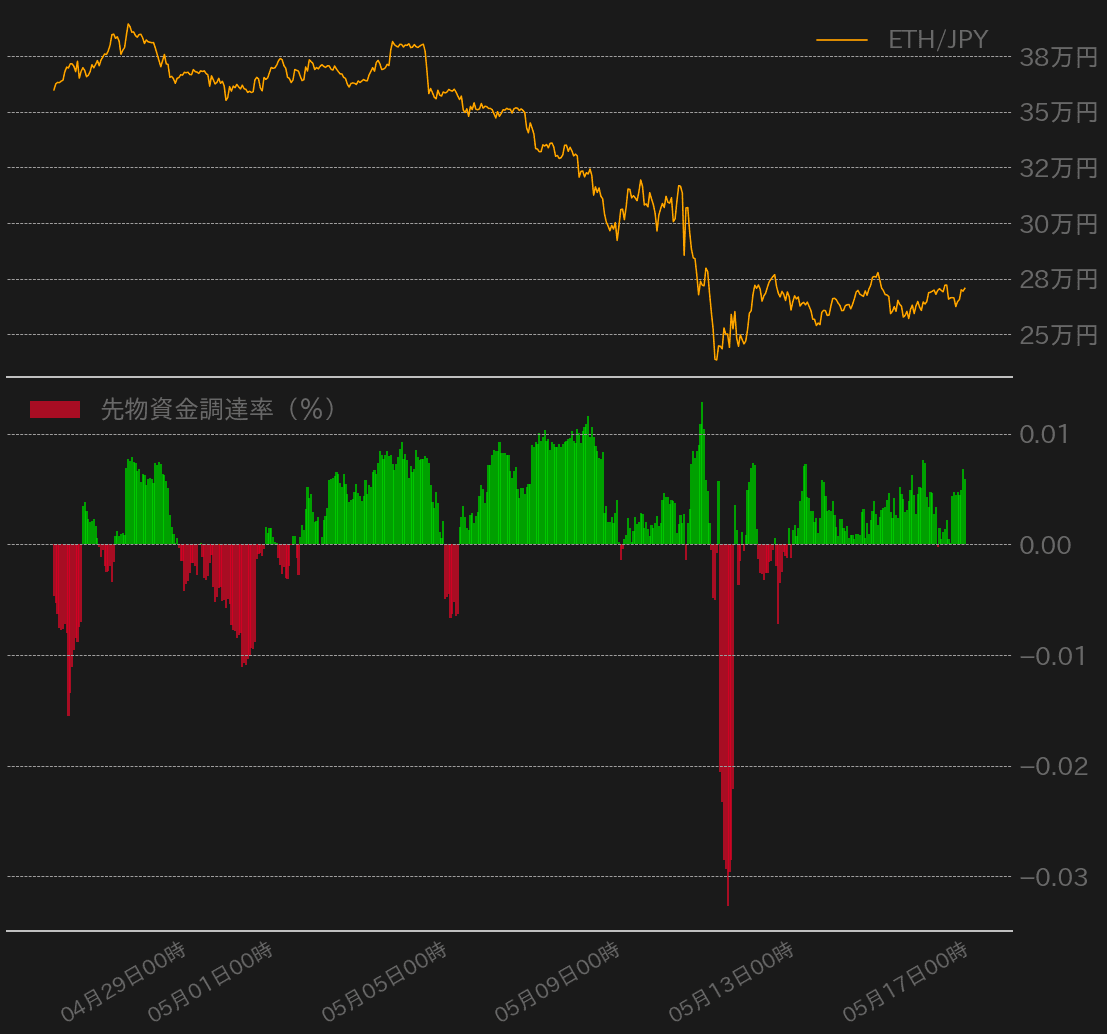
Task: Select the 35万円 price axis label
Action: click(x=1058, y=112)
